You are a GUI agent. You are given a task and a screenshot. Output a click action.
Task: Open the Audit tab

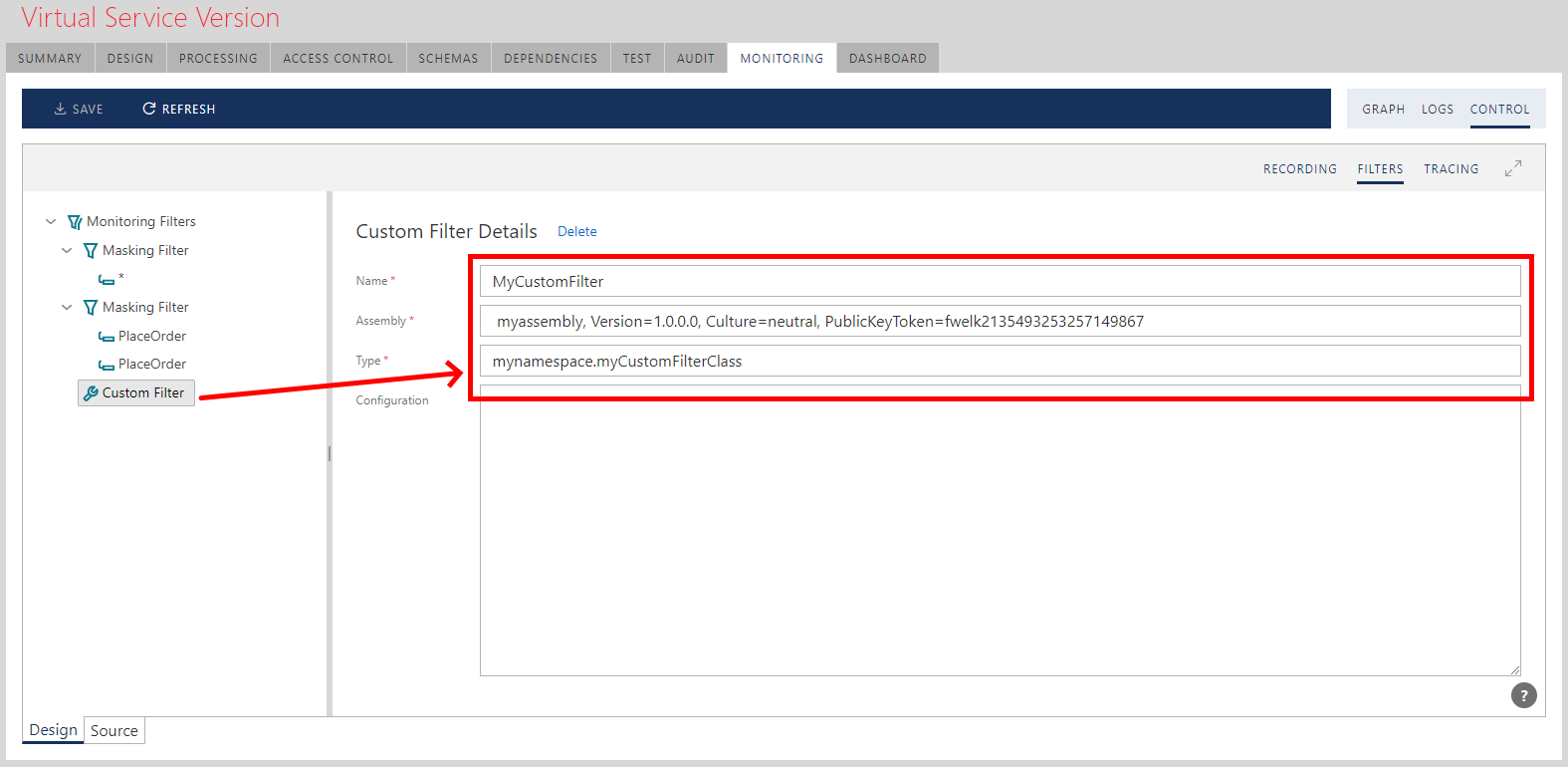[696, 59]
